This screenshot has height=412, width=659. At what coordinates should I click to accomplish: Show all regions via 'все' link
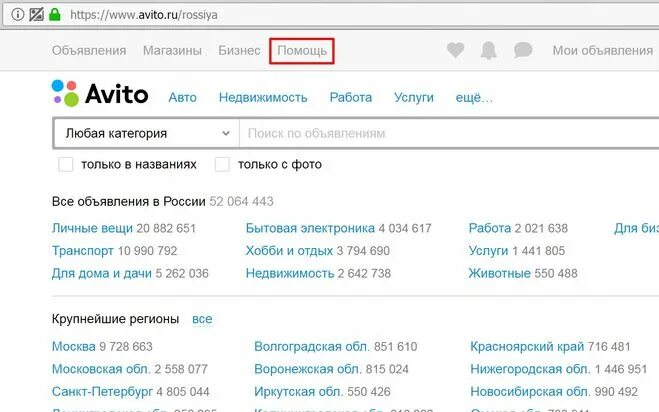pos(202,319)
